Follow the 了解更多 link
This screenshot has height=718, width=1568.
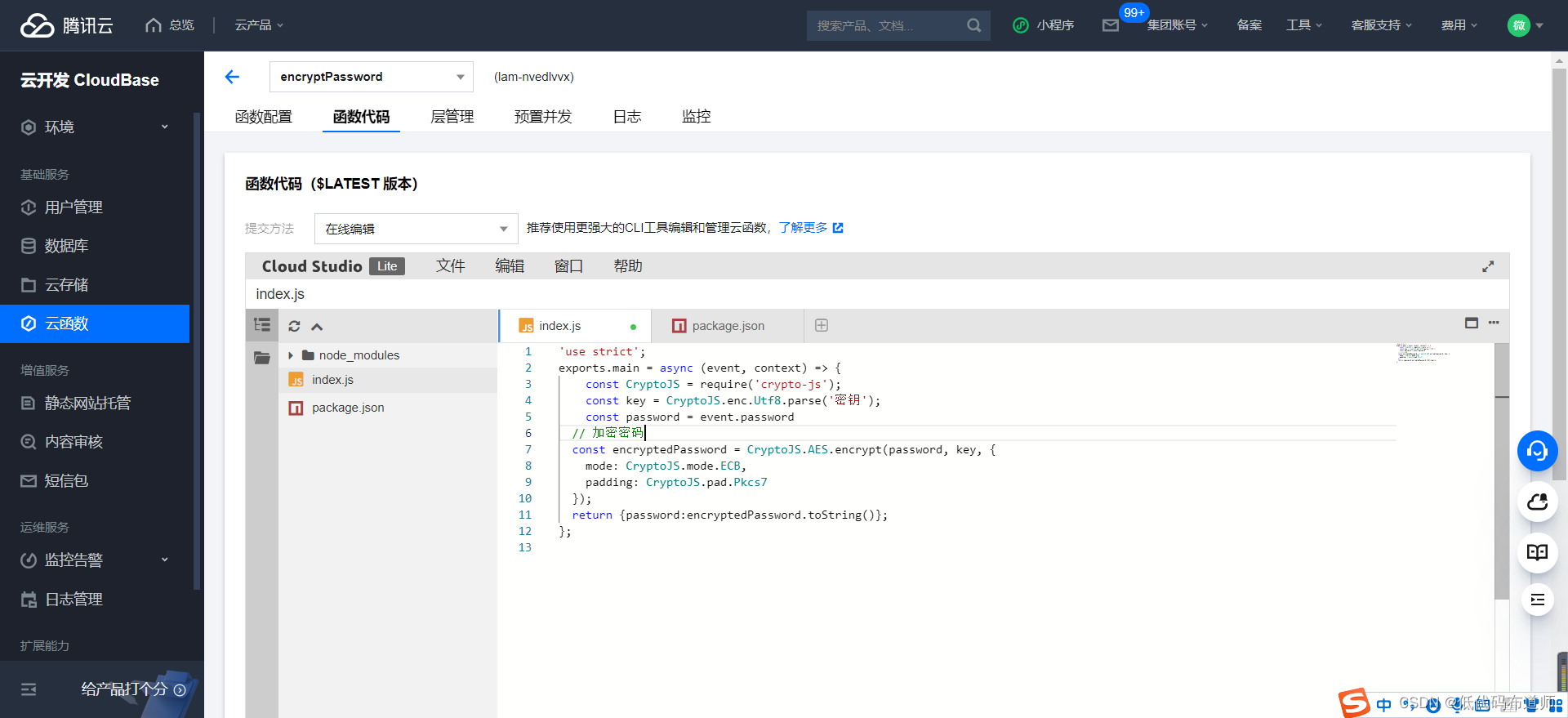click(x=810, y=228)
